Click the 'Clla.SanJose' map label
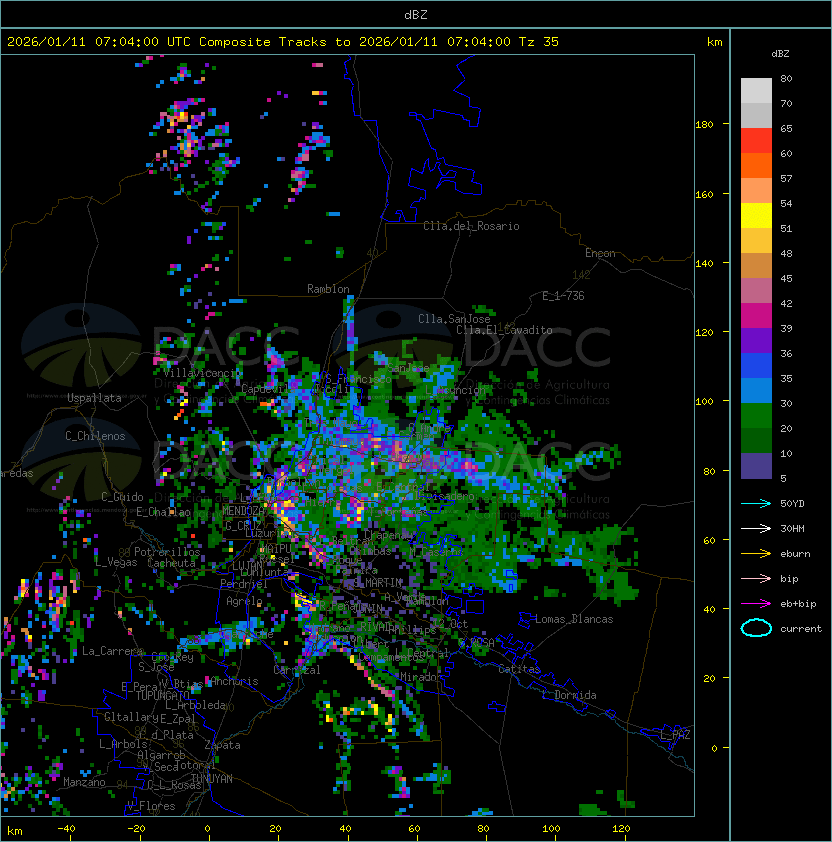 [x=454, y=319]
